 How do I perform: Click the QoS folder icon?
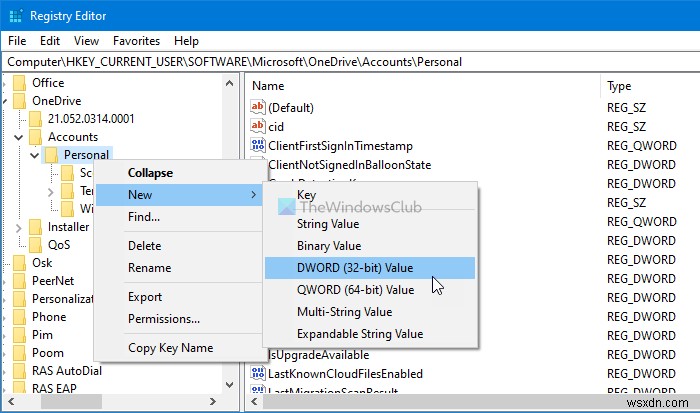click(x=36, y=245)
